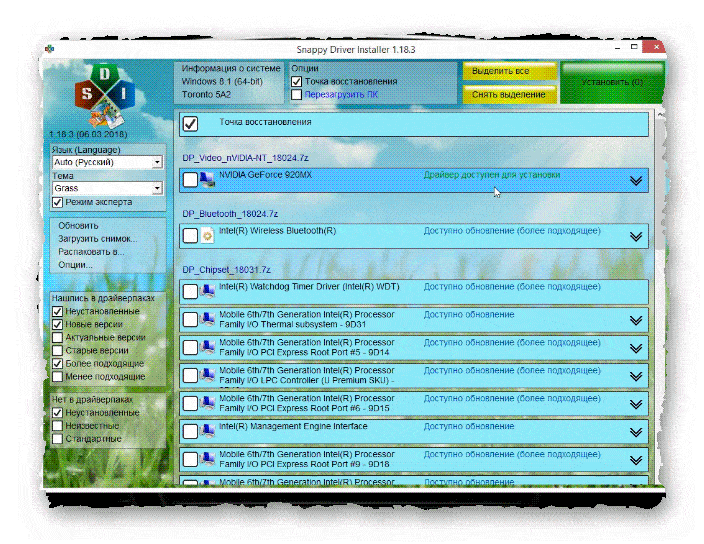Click Драйвер доступен для установки status text
This screenshot has width=704, height=544.
pos(492,175)
